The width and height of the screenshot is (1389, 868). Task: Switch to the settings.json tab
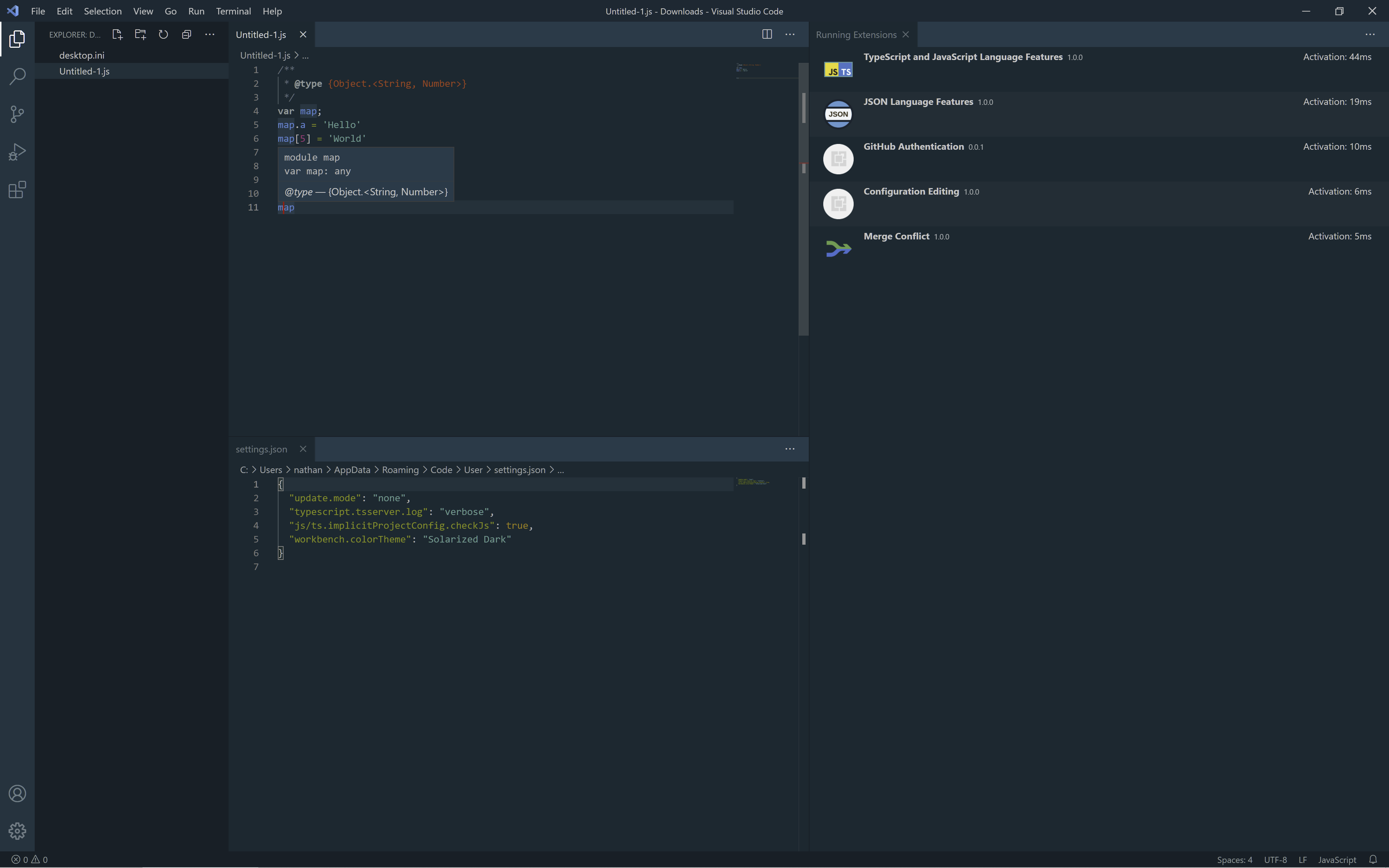[261, 449]
